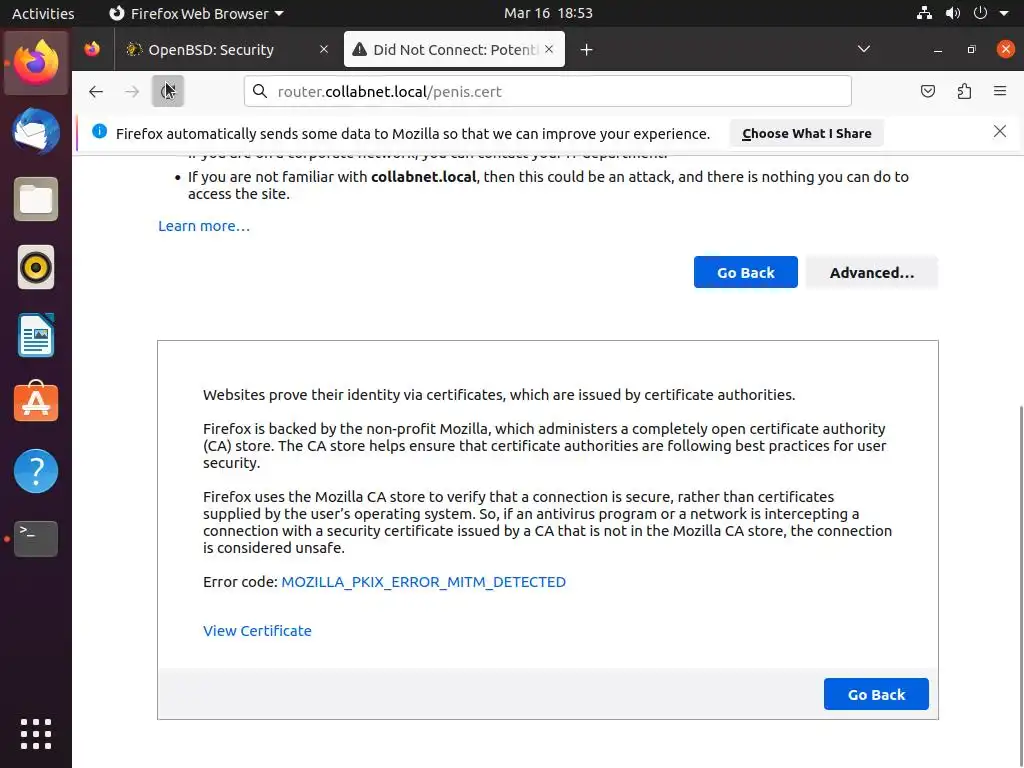1024x768 pixels.
Task: Open Ubuntu Software from dock
Action: [36, 402]
